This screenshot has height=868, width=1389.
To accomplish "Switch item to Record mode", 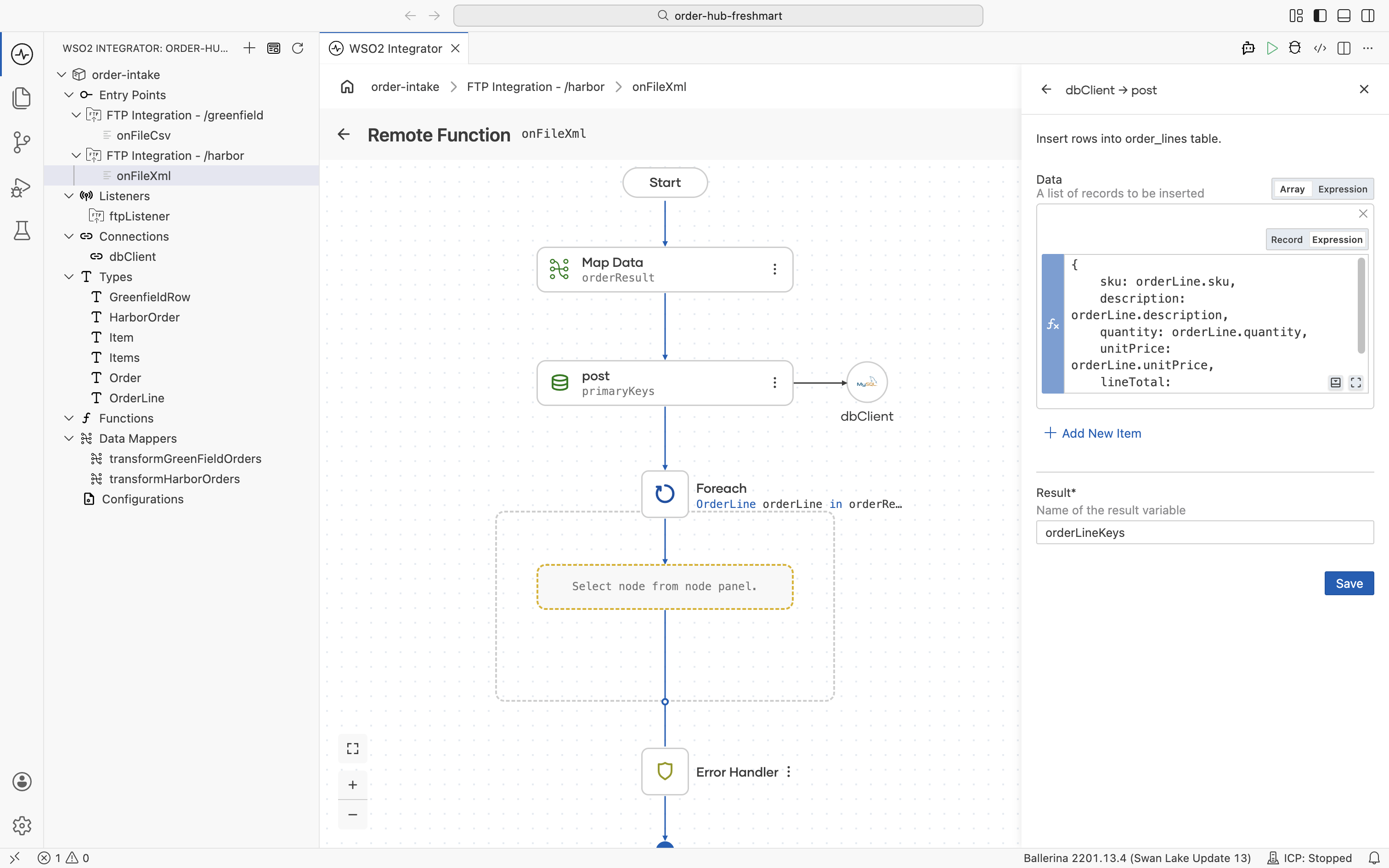I will coord(1286,239).
